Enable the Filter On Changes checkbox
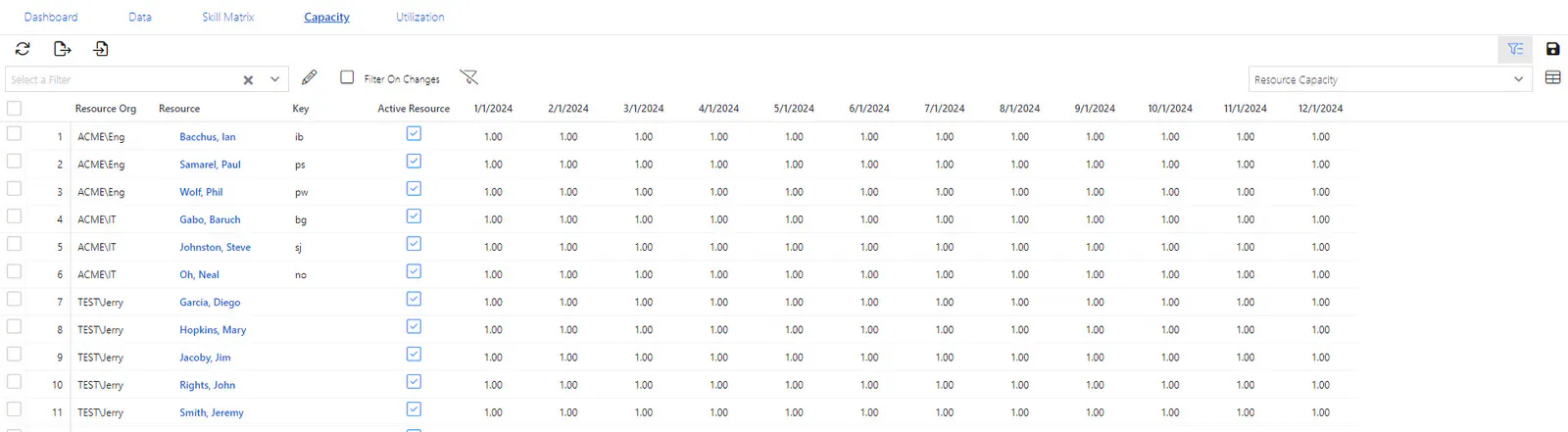 click(347, 77)
